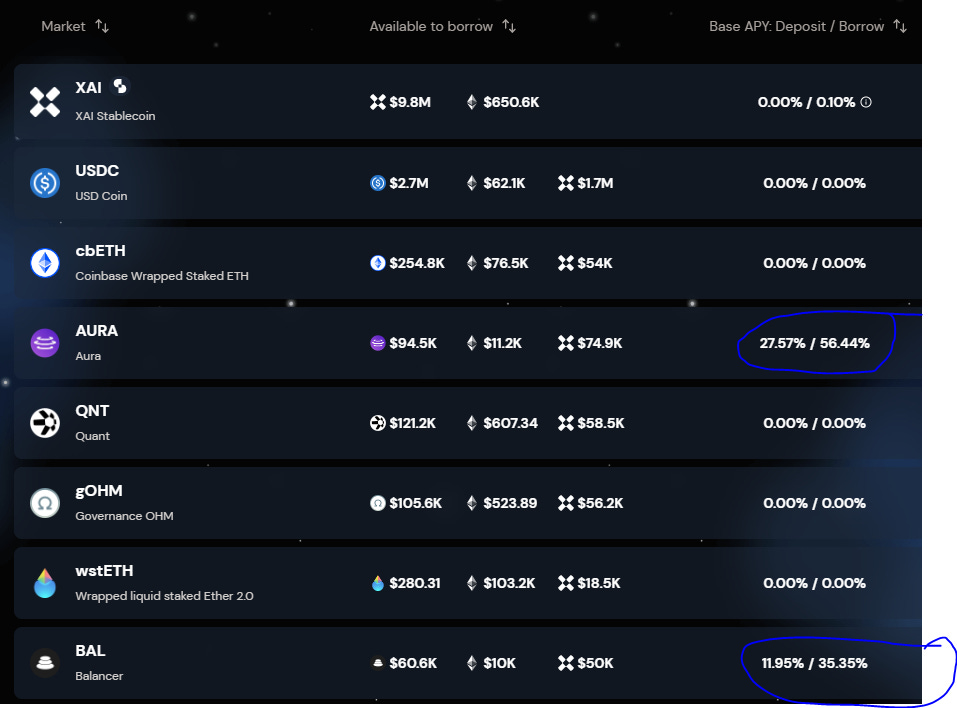Open the info icon beside XAI 0.10% APY
Screen dimensions: 957x708
866,103
